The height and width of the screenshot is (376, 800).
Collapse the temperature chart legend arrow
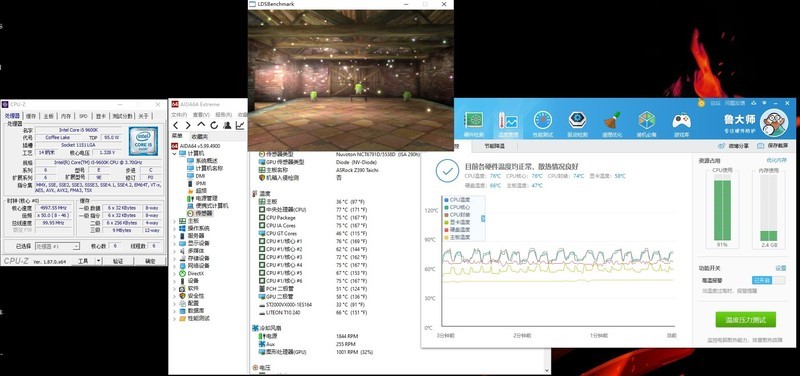click(x=483, y=218)
